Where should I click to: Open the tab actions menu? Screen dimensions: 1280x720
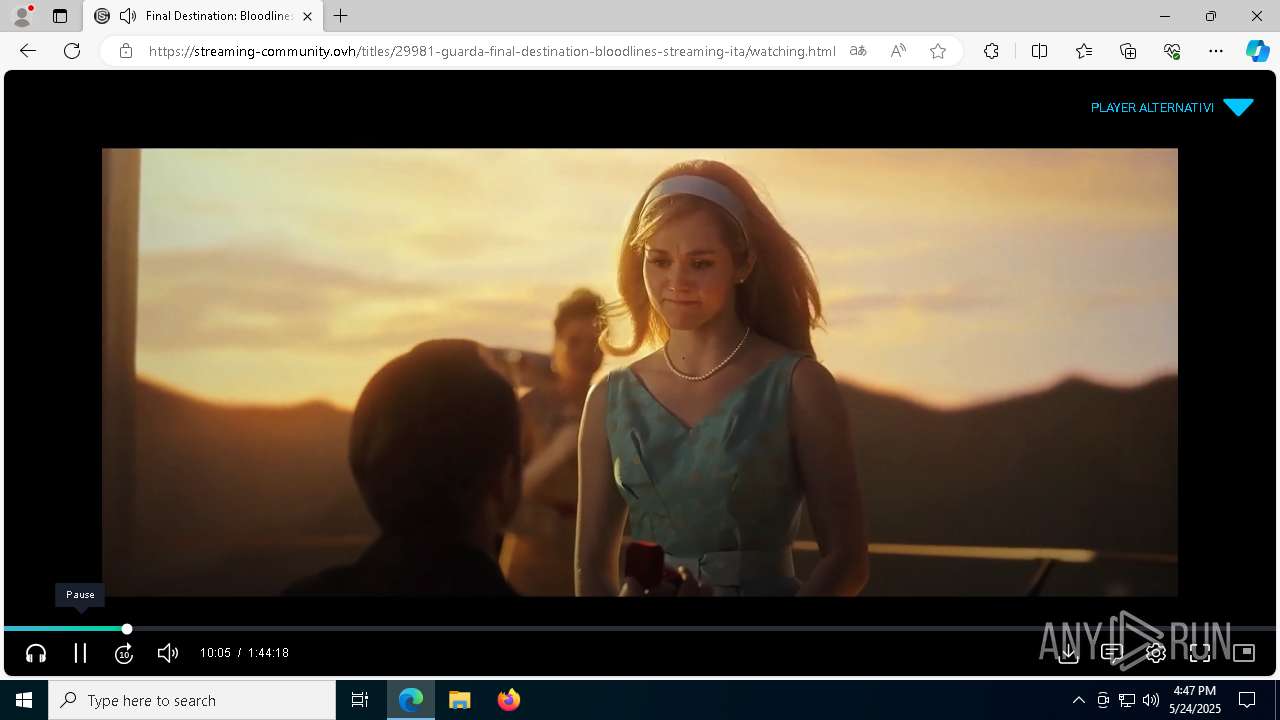tap(60, 16)
